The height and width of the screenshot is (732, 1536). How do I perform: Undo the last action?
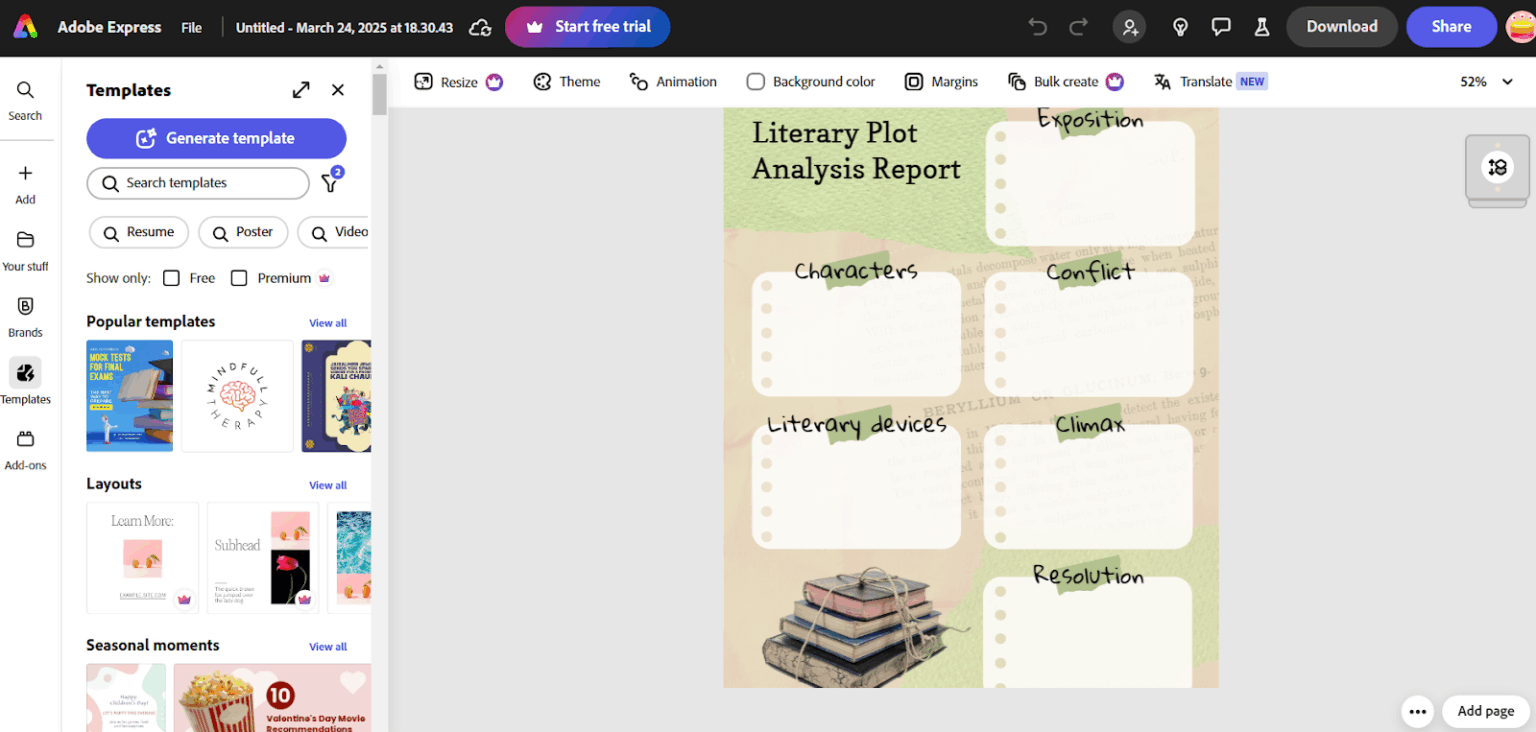tap(1038, 27)
